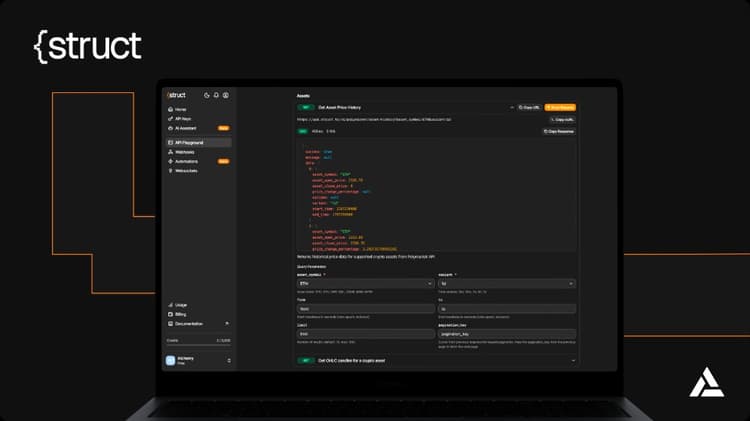
Task: Click Copy cURL button
Action: pos(562,120)
